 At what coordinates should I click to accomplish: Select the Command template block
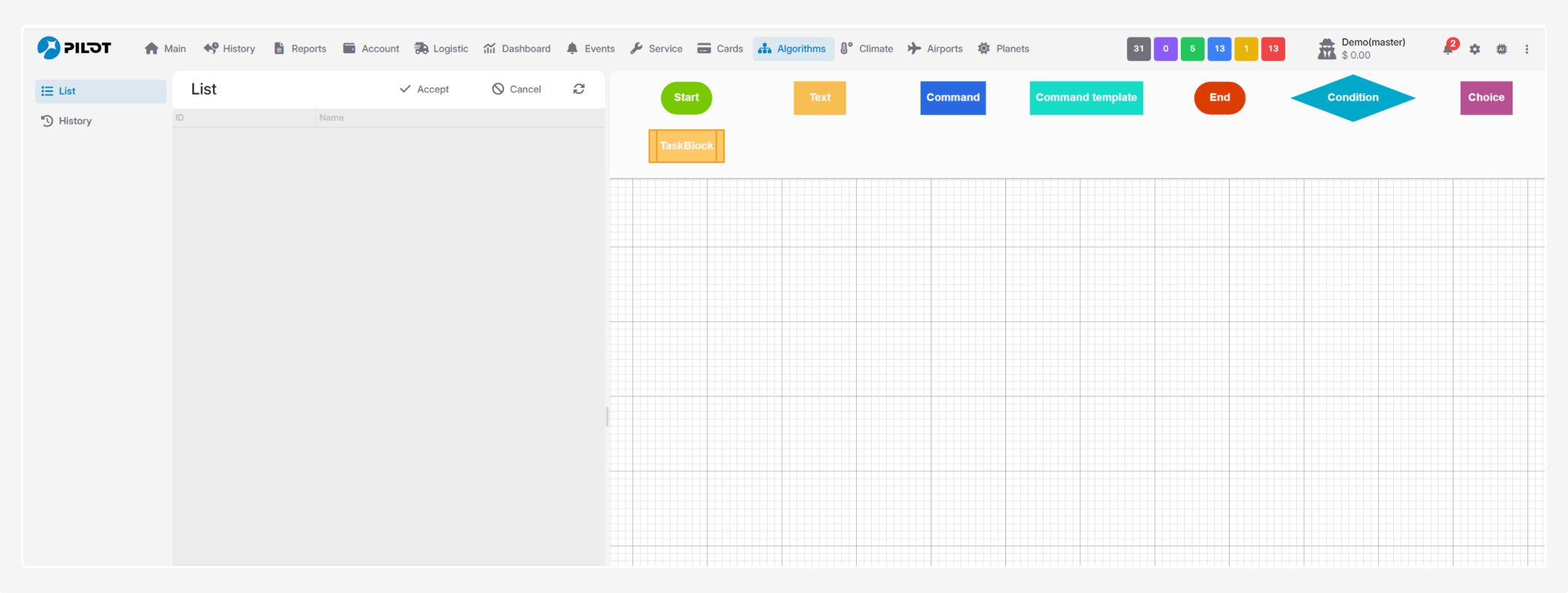pyautogui.click(x=1086, y=98)
